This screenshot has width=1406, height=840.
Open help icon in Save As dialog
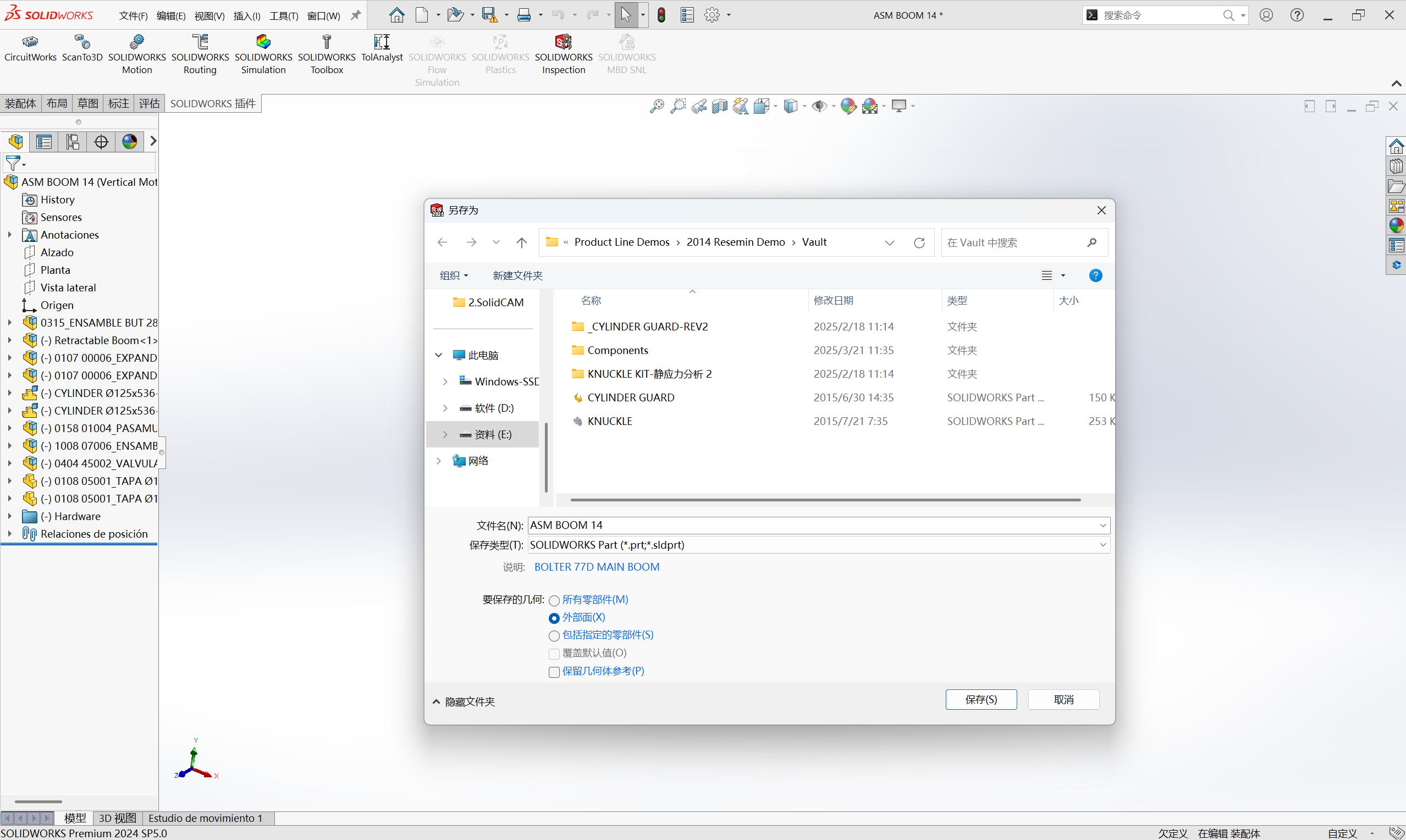point(1095,275)
